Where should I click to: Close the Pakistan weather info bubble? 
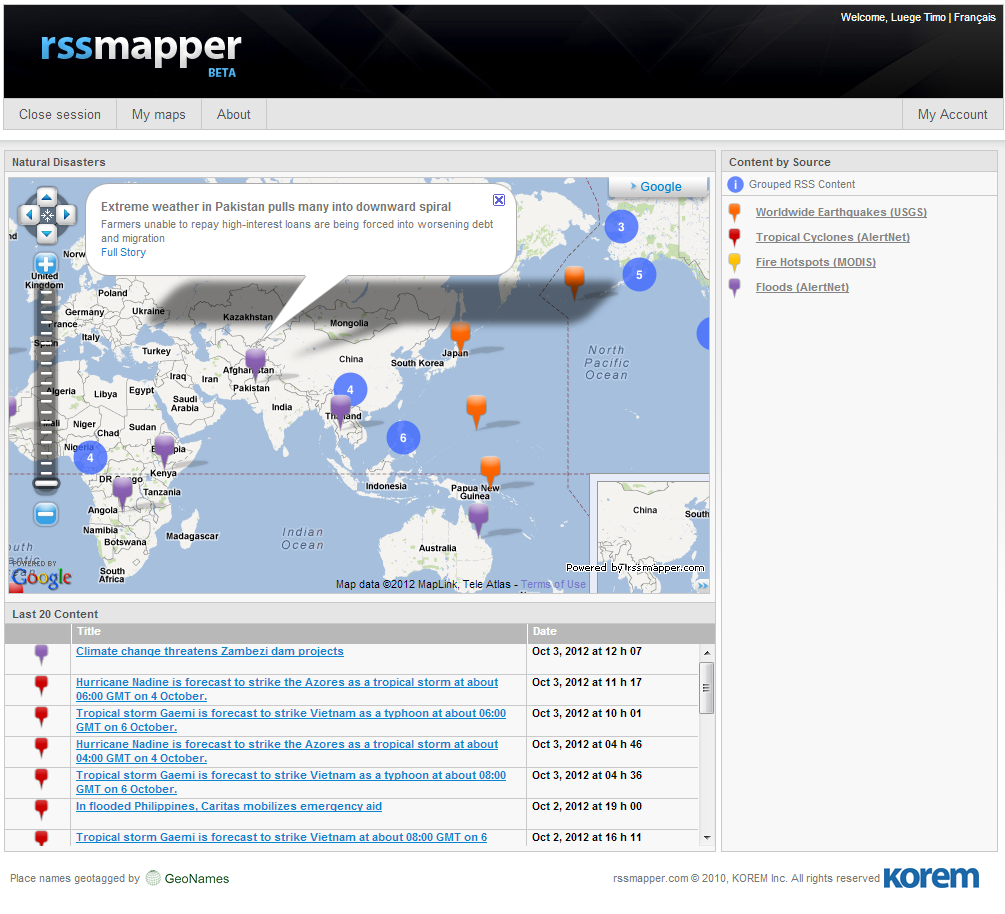pos(499,200)
